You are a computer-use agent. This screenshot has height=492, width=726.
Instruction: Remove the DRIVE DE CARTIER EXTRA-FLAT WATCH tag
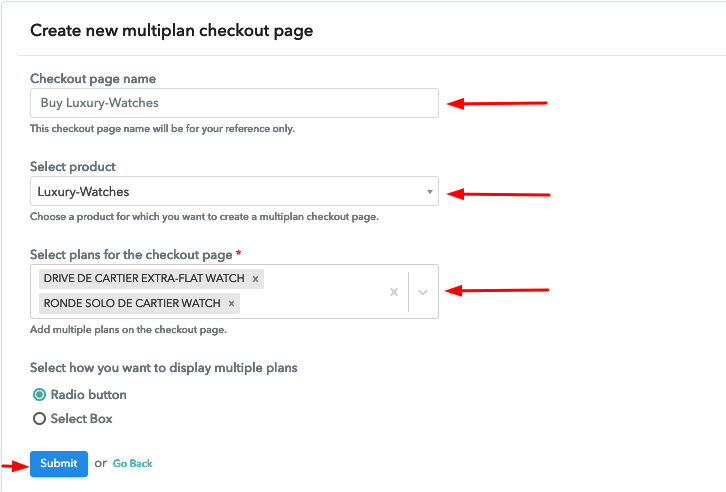point(255,279)
